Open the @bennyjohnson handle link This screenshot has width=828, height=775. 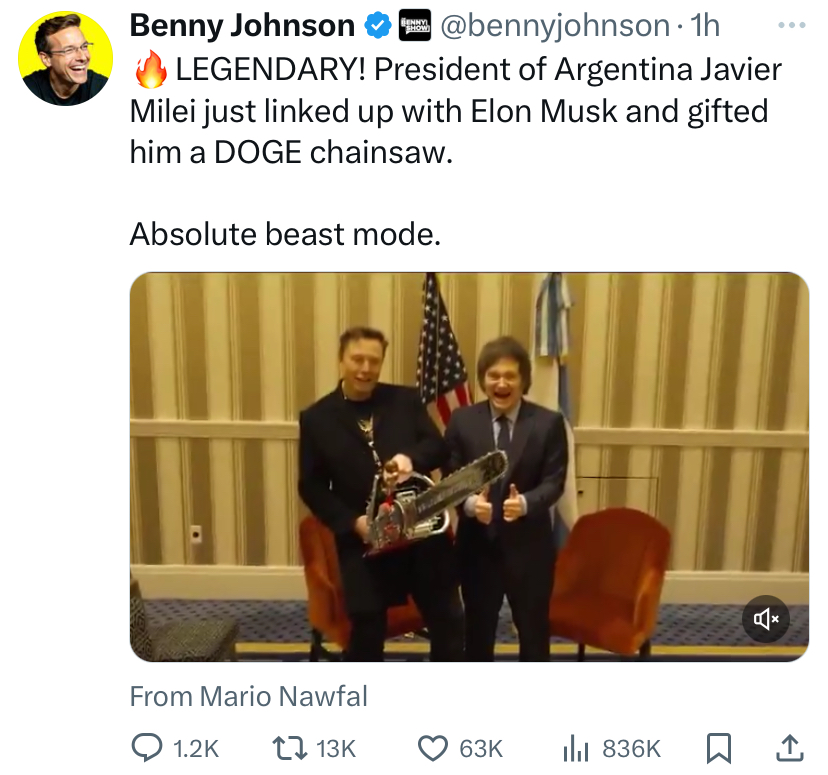[555, 25]
